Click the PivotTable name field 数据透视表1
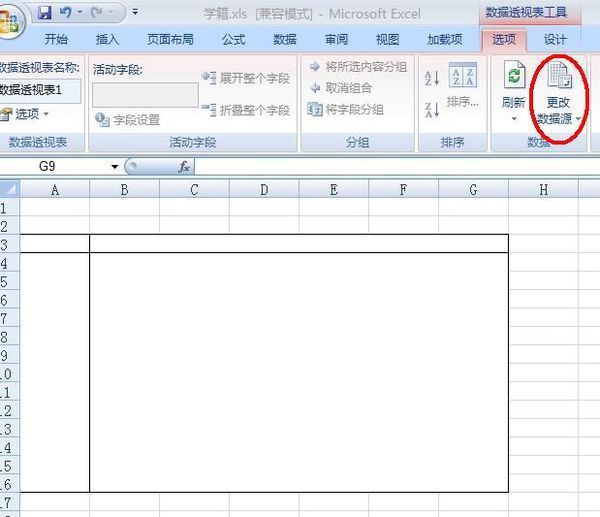This screenshot has width=600, height=517. tap(40, 90)
